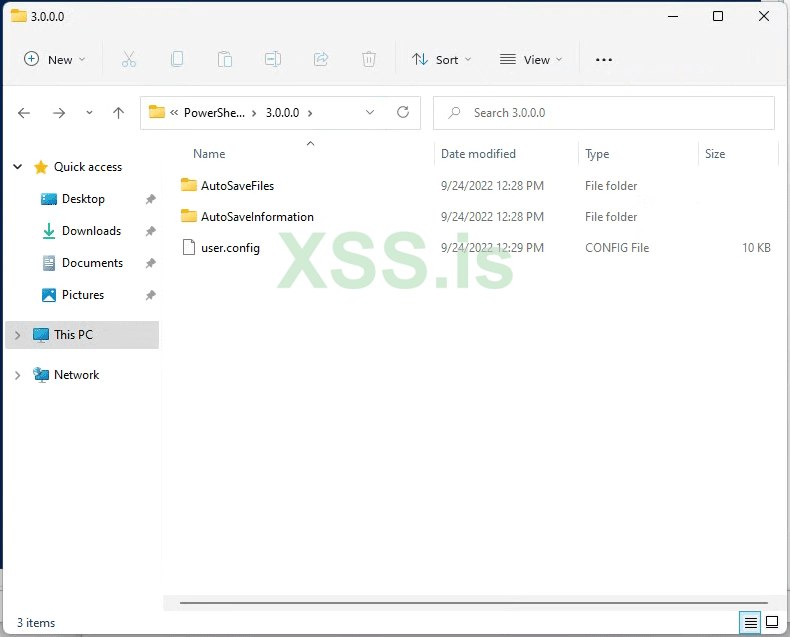
Task: Click the user.config file icon
Action: tap(189, 247)
